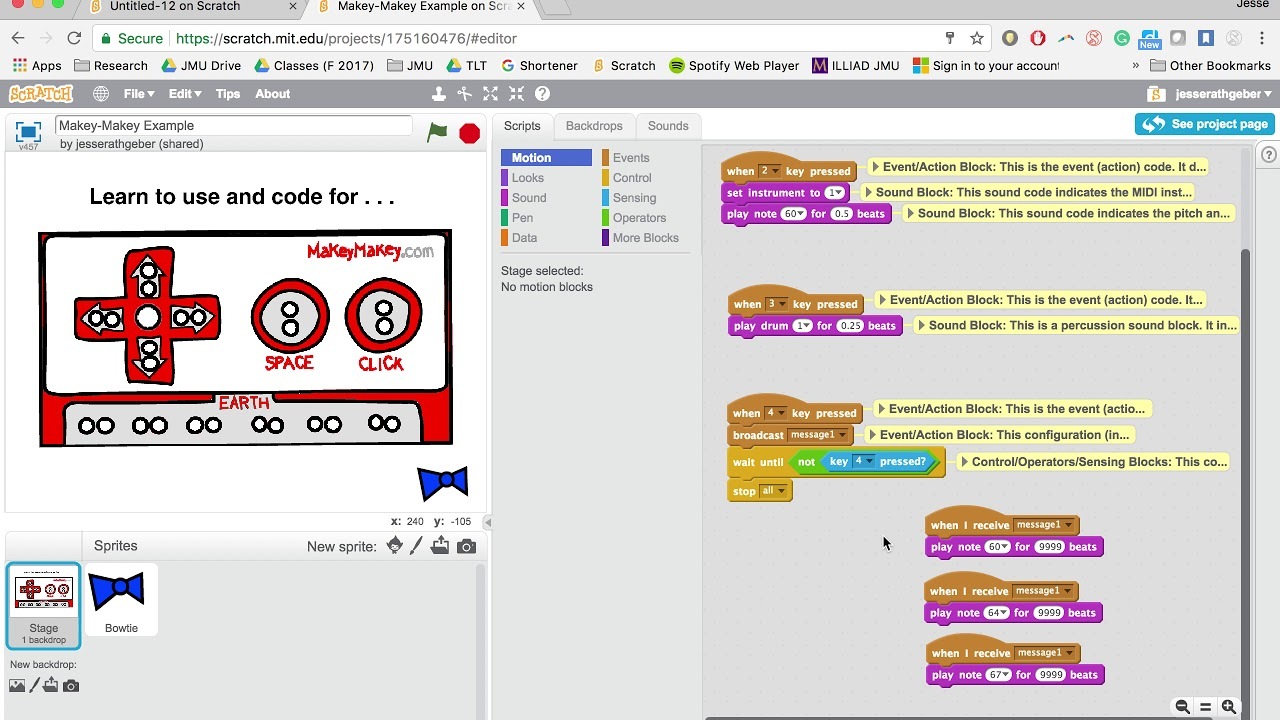Click the See project page button
1280x720 pixels.
tap(1205, 124)
